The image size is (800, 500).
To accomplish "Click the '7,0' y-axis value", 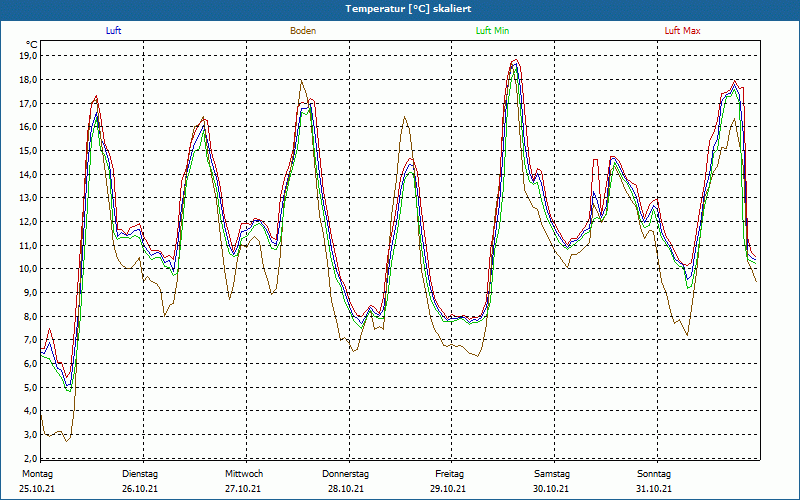I will pyautogui.click(x=30, y=340).
